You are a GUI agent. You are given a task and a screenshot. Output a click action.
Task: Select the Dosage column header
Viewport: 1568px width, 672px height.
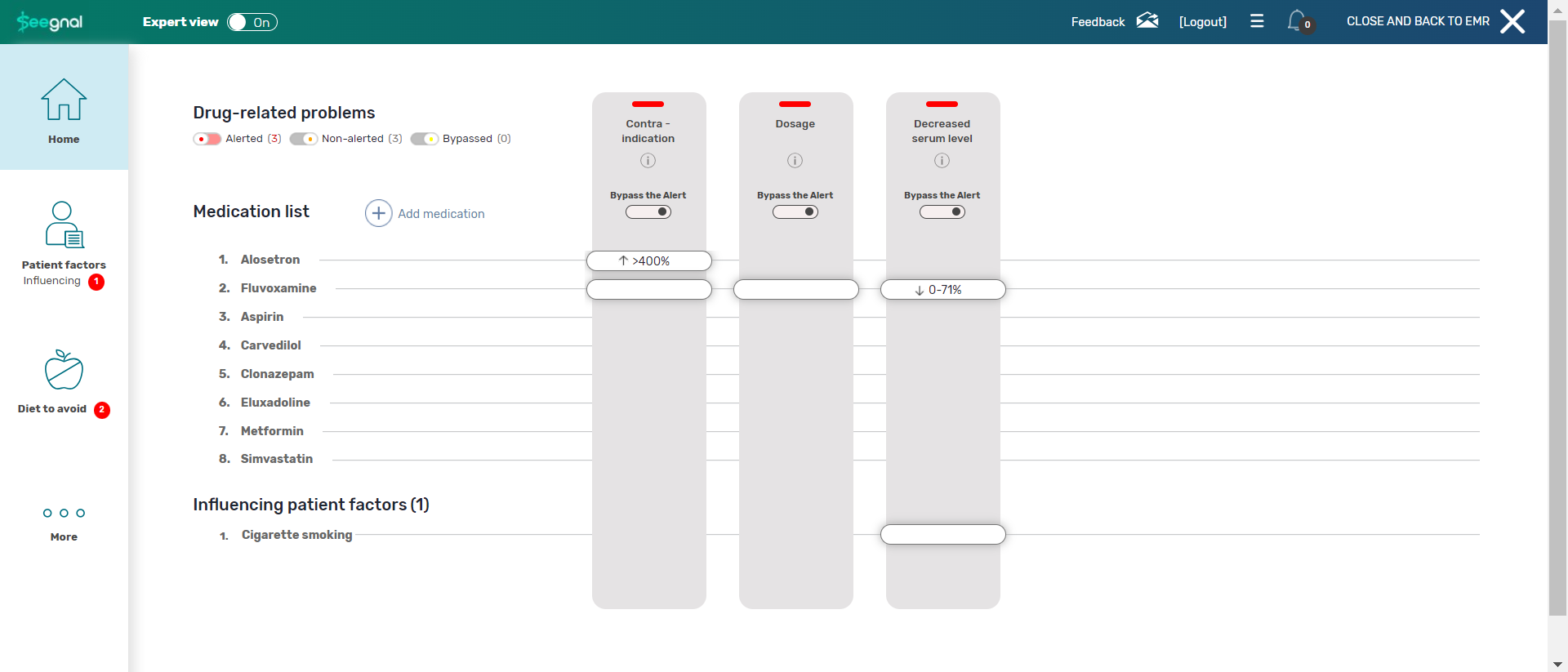[x=795, y=124]
